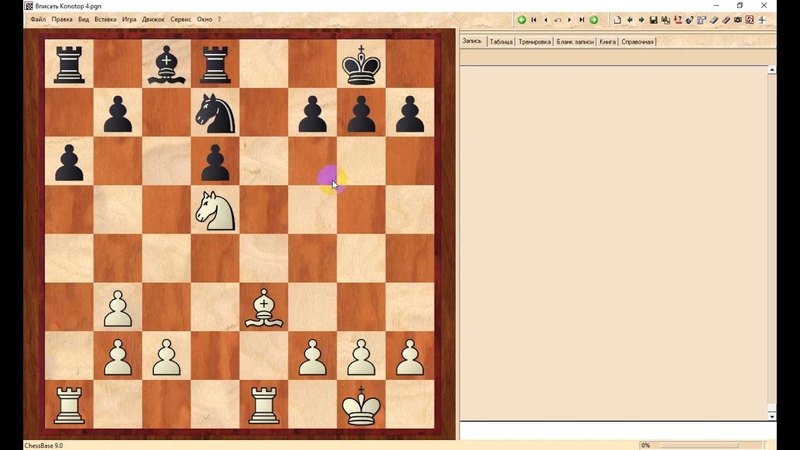This screenshot has height=450, width=800.
Task: Jump to end of game icon
Action: click(x=582, y=20)
